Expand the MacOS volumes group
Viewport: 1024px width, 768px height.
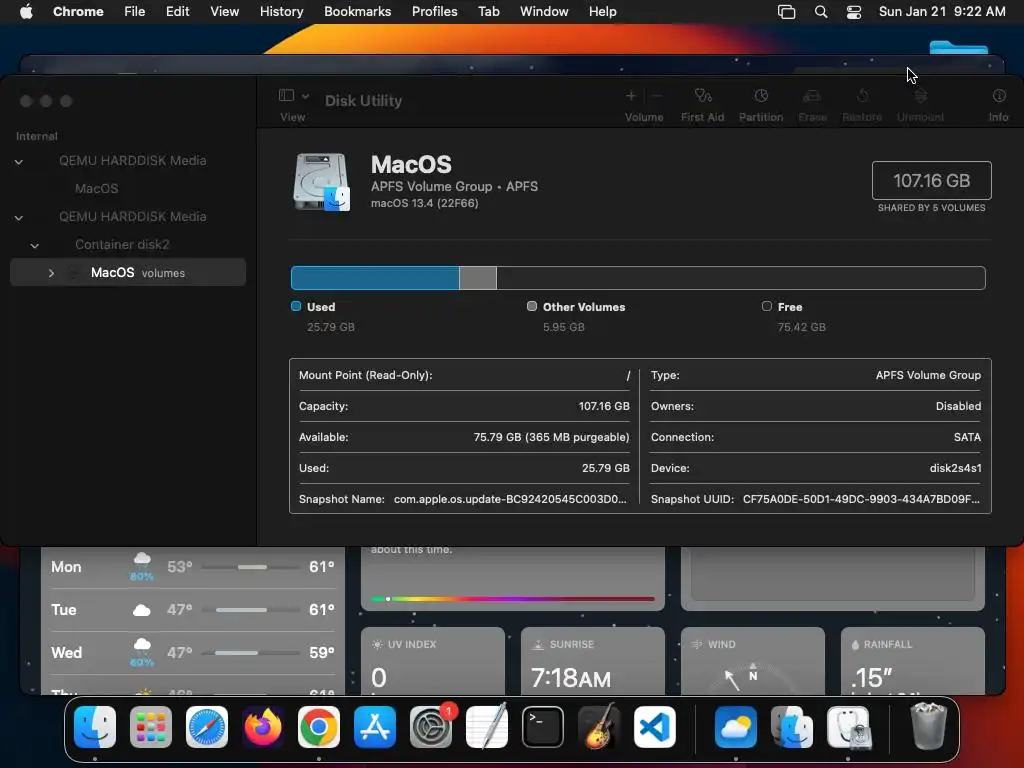51,273
